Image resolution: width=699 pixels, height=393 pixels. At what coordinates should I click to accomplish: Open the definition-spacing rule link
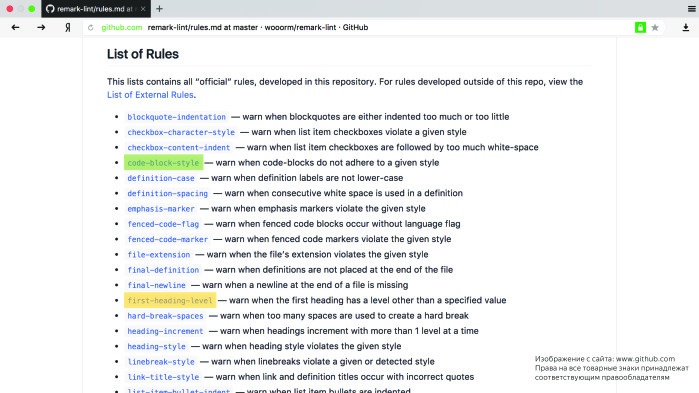pos(168,193)
